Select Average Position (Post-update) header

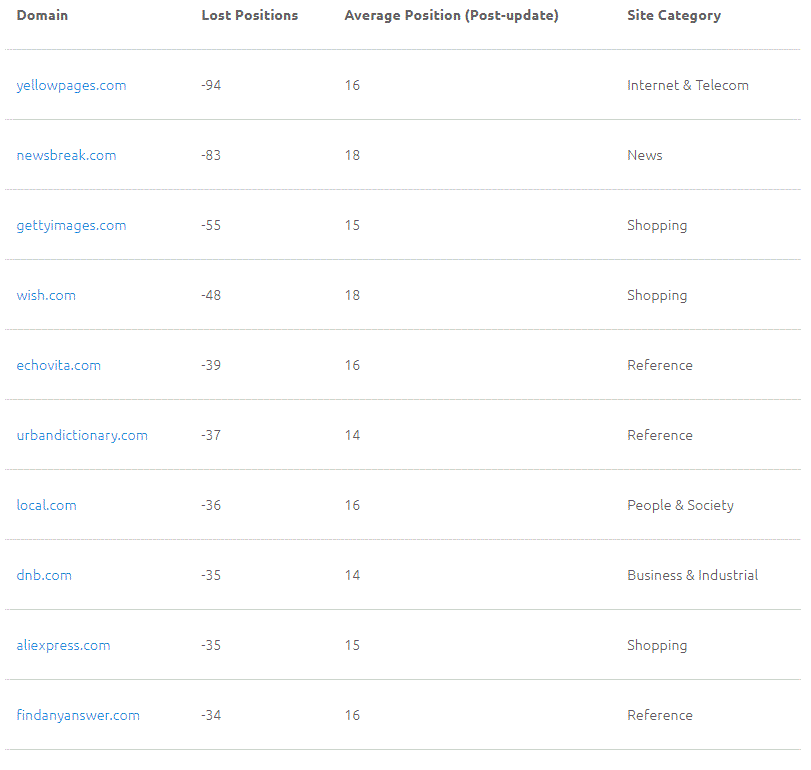tap(451, 15)
